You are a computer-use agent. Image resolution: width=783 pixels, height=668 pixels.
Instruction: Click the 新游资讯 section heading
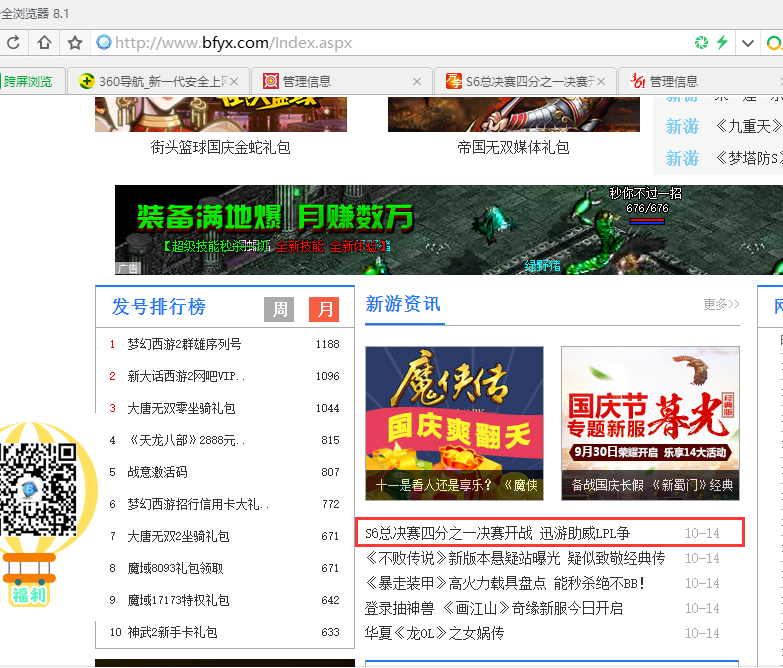pyautogui.click(x=403, y=304)
